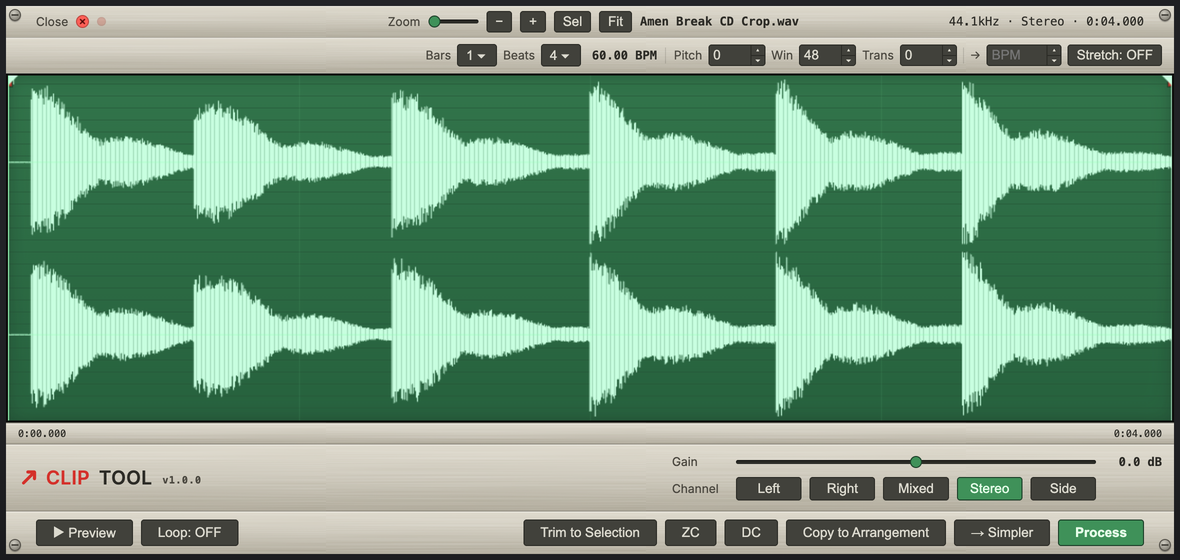Send clip to Simpler button

(x=1002, y=532)
